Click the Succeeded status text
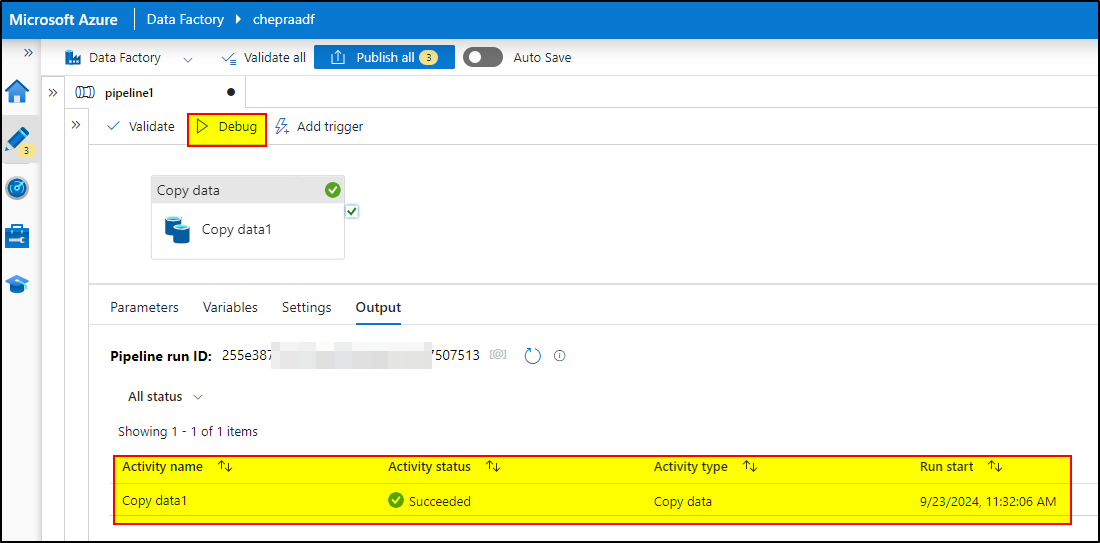Image resolution: width=1100 pixels, height=543 pixels. (440, 501)
